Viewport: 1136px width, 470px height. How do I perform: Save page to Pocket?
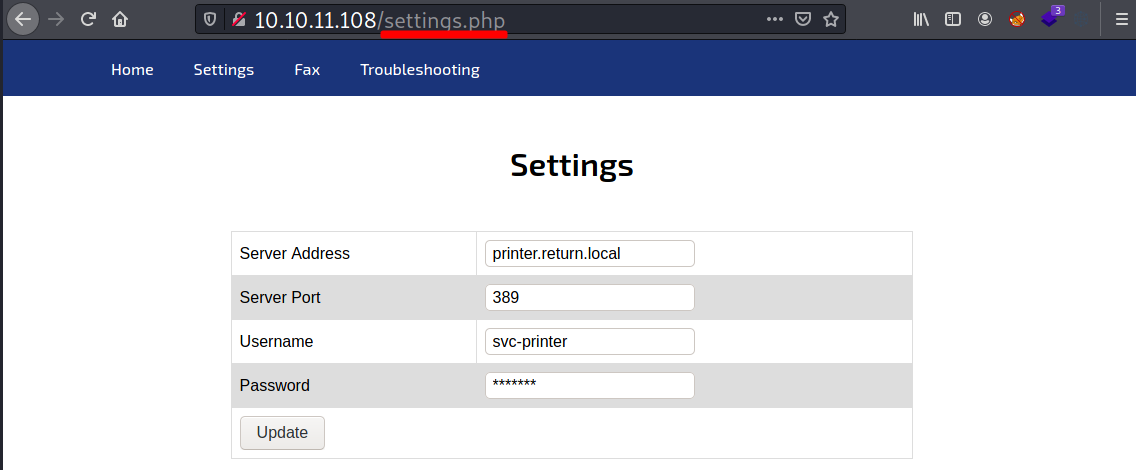click(802, 19)
